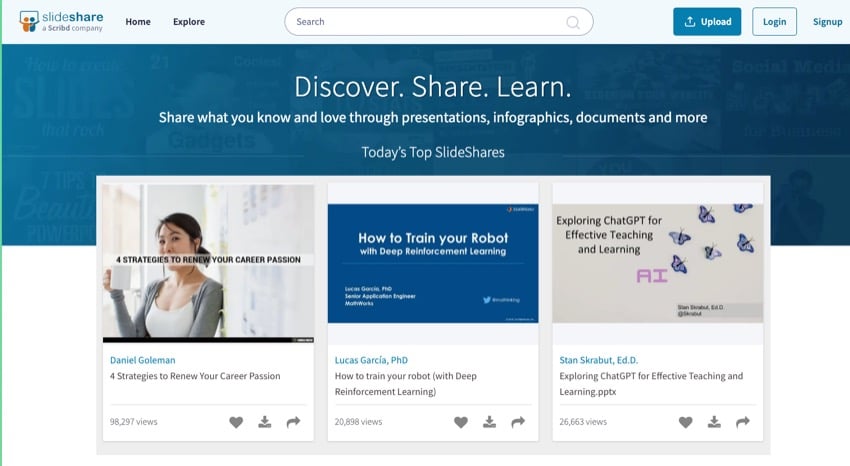Click the SlideShare logo
The height and width of the screenshot is (466, 850).
(x=58, y=21)
